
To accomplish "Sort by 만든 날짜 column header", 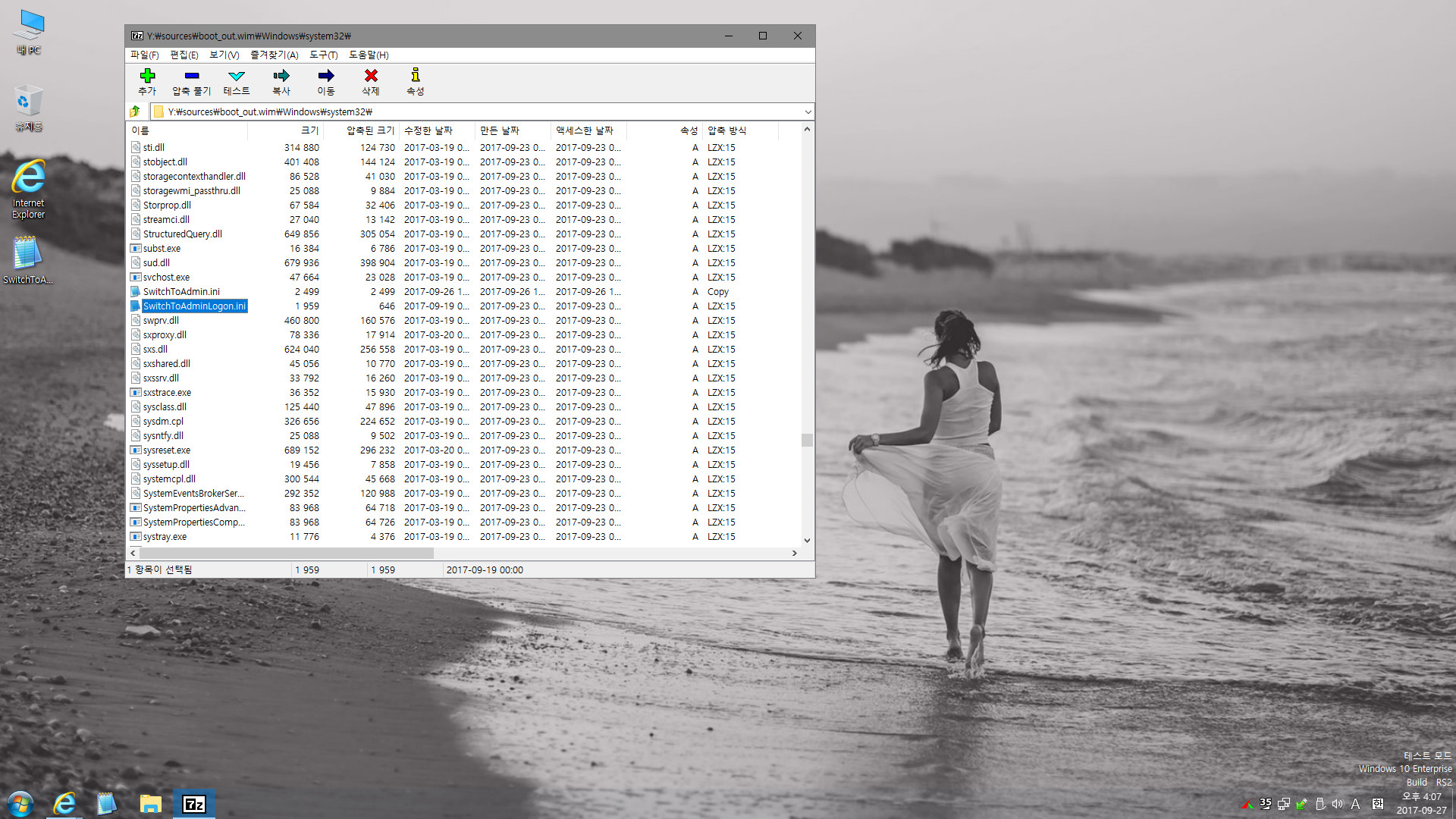I will tap(513, 130).
